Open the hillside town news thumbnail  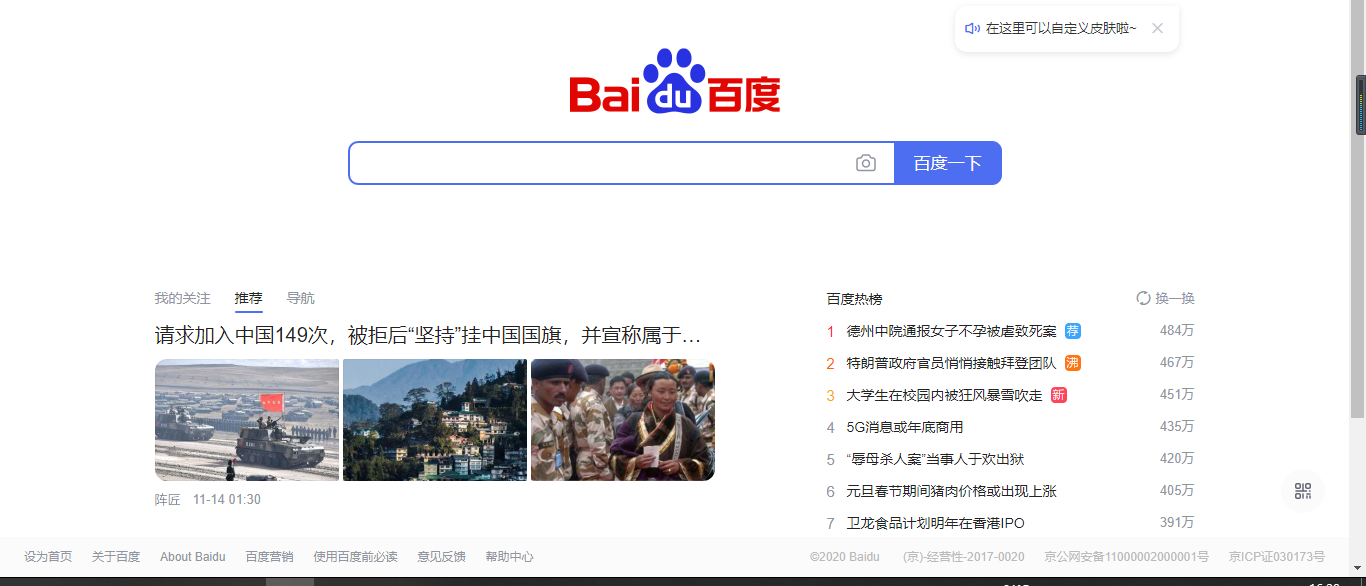tap(435, 420)
